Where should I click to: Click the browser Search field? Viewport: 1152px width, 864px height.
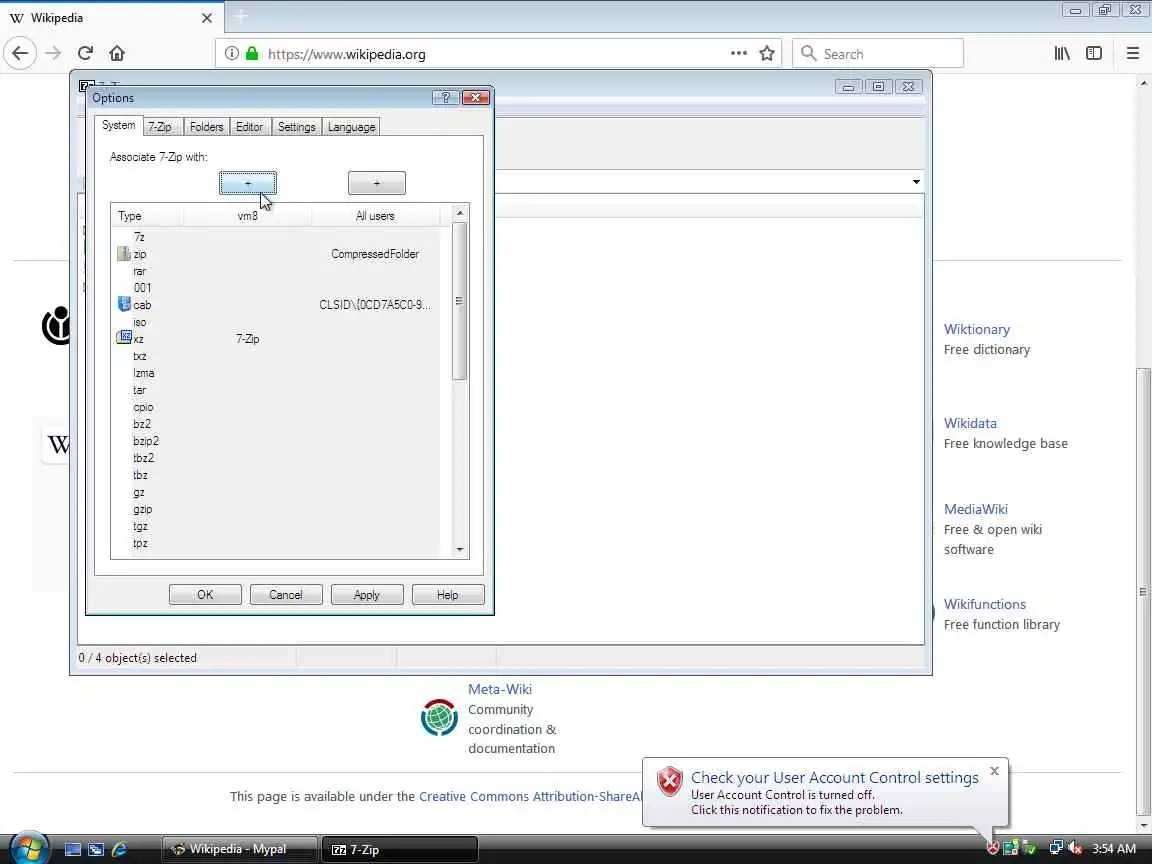tap(878, 53)
